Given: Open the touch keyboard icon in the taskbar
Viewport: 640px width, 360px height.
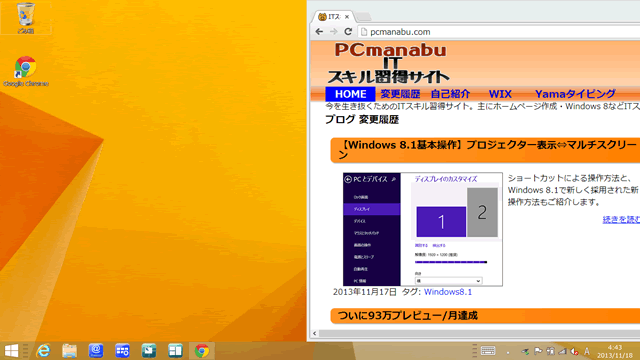Looking at the screenshot, I should pos(488,351).
